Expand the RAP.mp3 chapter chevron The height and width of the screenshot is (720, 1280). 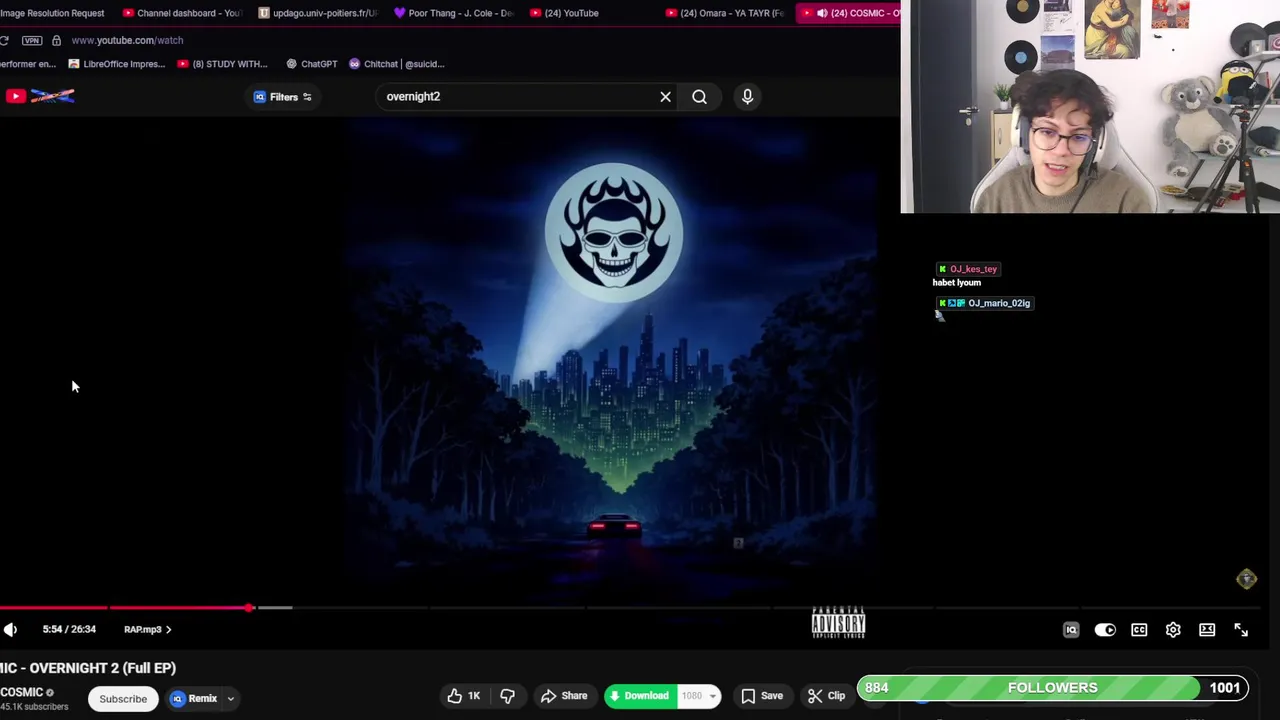coord(168,630)
